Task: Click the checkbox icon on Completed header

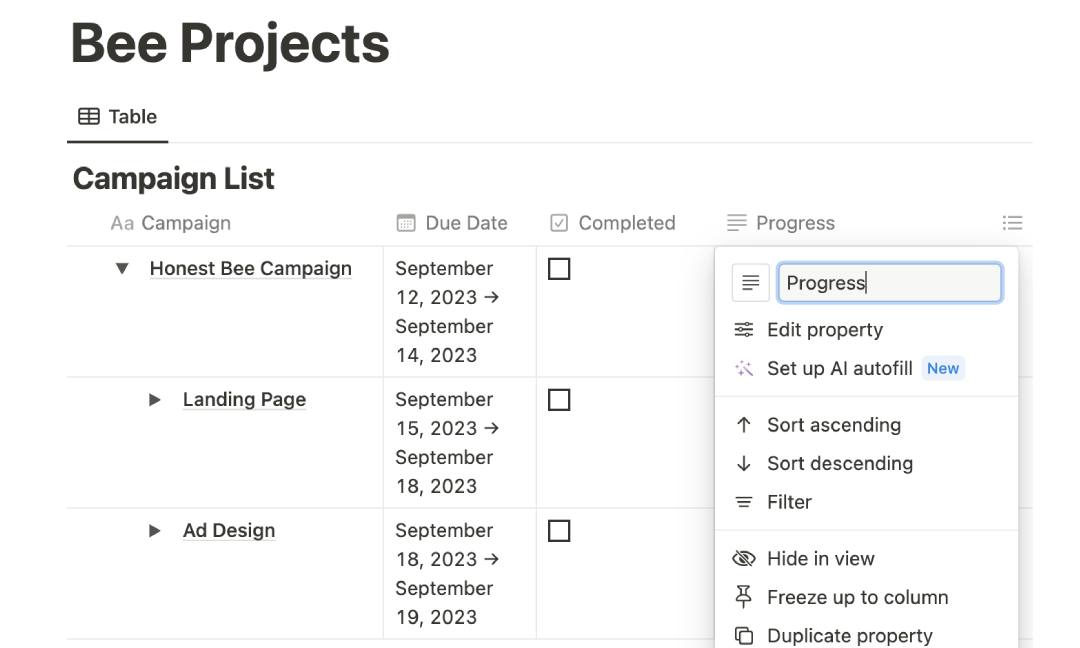Action: pyautogui.click(x=559, y=222)
